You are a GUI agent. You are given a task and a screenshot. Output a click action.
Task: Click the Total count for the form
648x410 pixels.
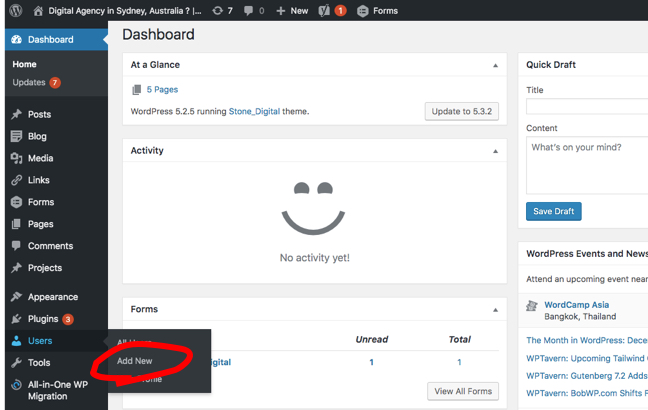click(x=459, y=362)
